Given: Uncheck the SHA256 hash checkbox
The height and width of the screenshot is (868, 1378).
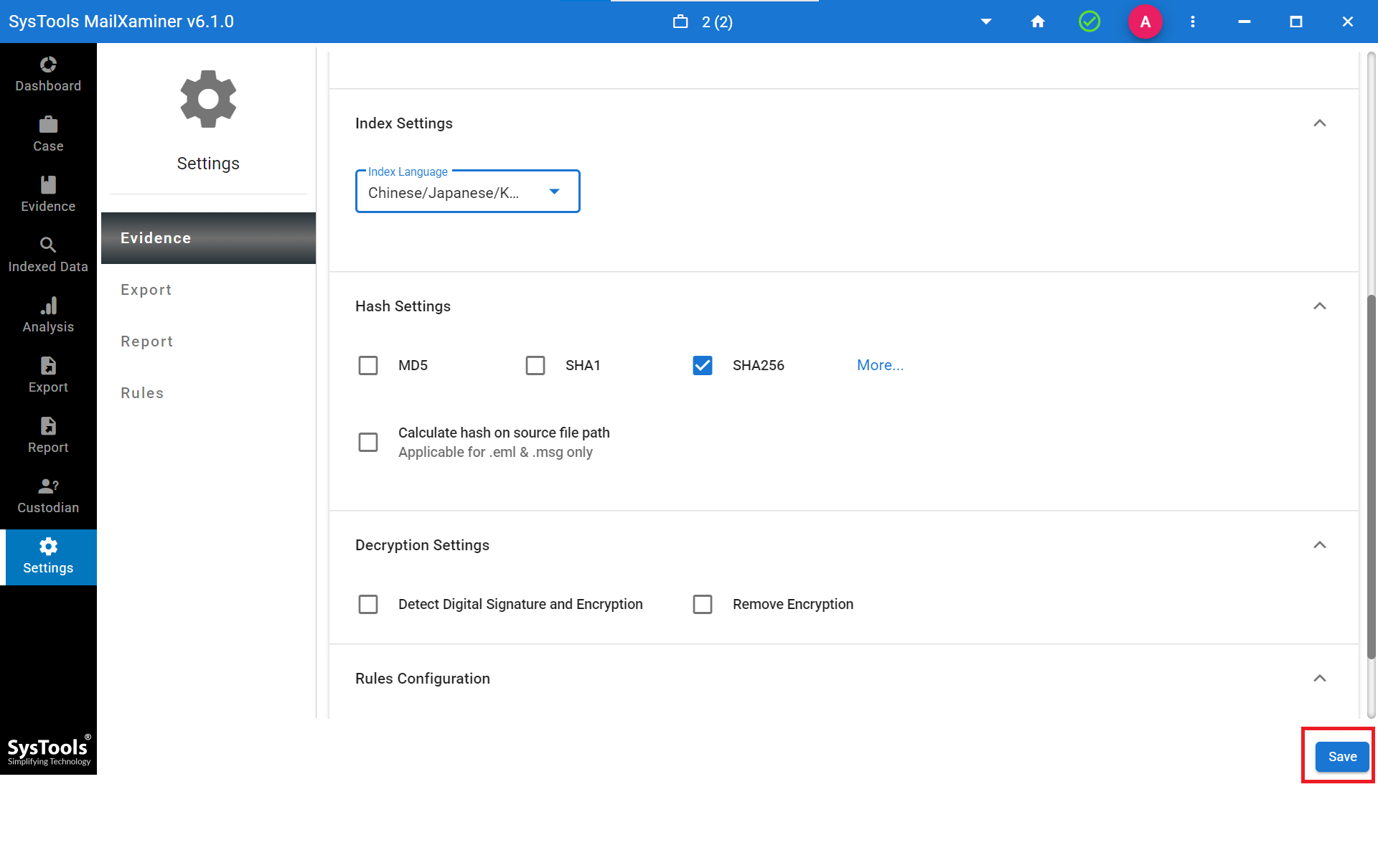Looking at the screenshot, I should click(702, 366).
